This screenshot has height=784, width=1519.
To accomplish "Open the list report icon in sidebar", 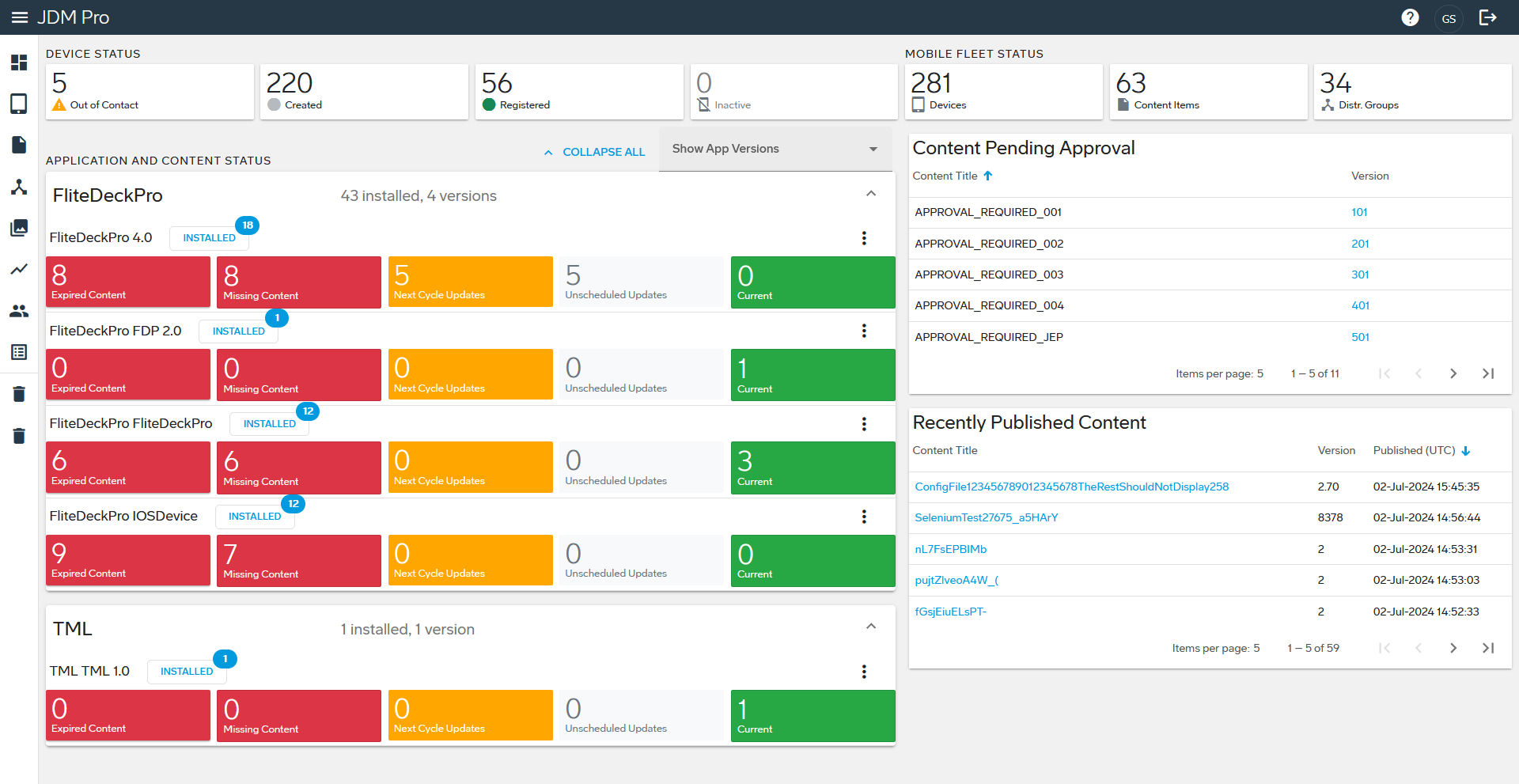I will tap(19, 352).
